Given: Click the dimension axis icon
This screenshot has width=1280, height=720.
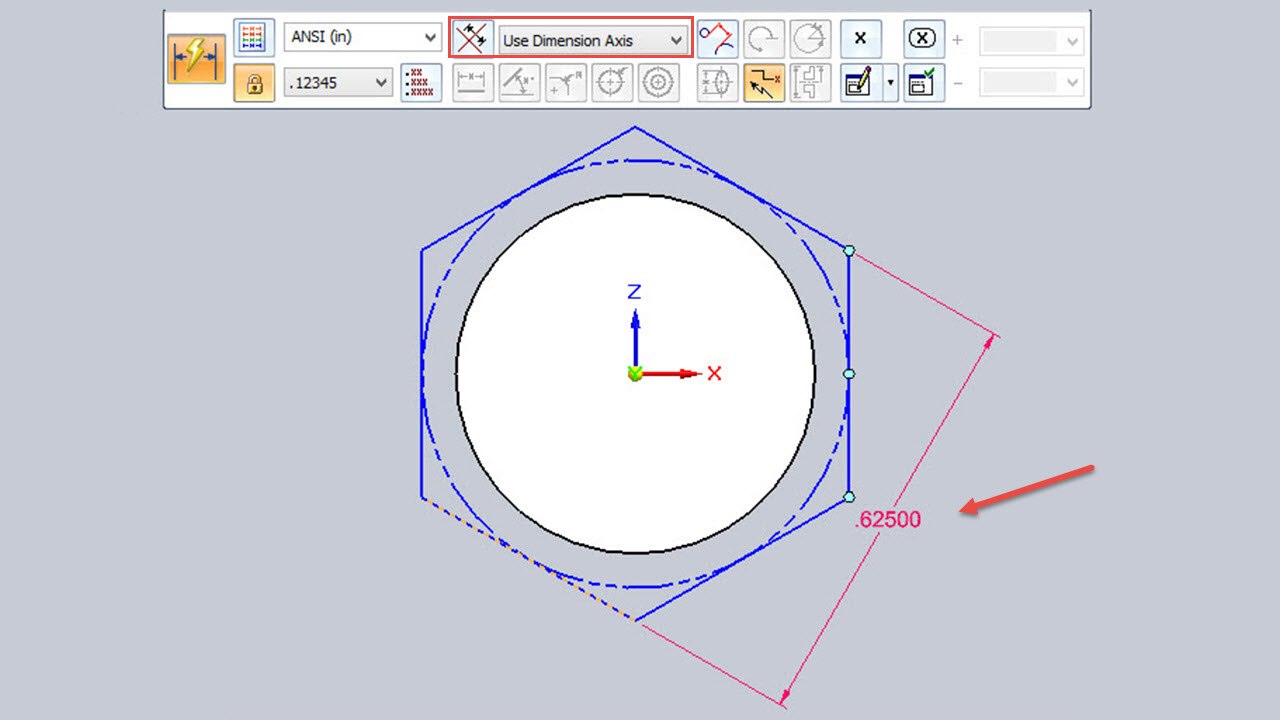Looking at the screenshot, I should (x=472, y=40).
